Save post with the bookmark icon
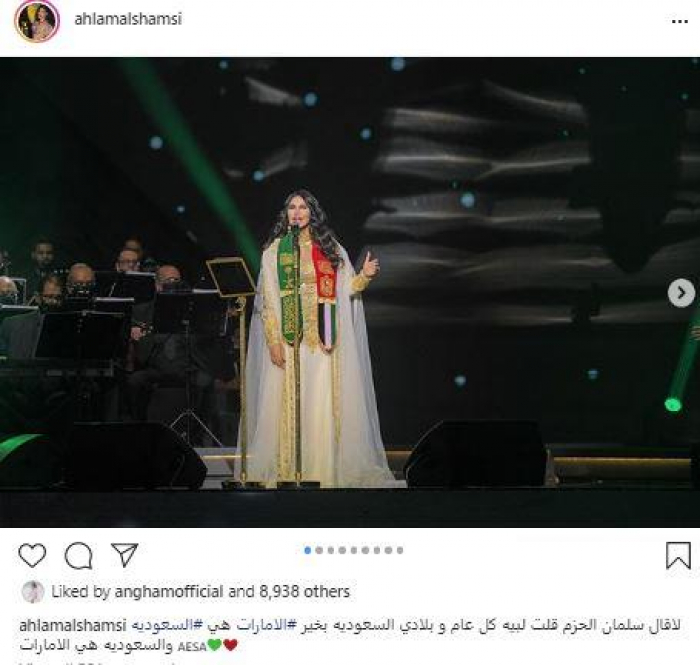The height and width of the screenshot is (665, 700). [x=678, y=556]
